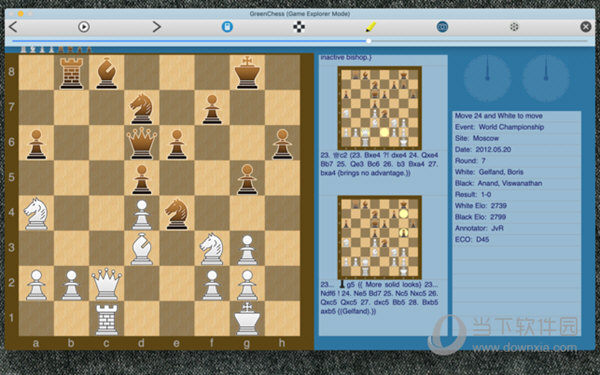
Task: Select the black king on g8
Action: (247, 73)
